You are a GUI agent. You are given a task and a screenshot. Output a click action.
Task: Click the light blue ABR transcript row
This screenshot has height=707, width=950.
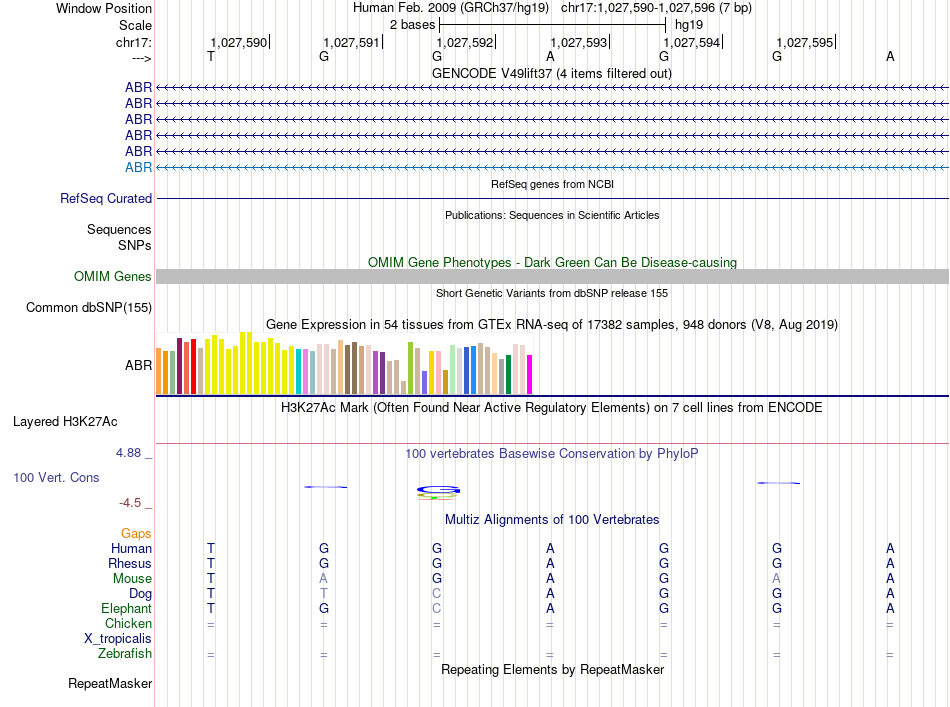pyautogui.click(x=552, y=167)
